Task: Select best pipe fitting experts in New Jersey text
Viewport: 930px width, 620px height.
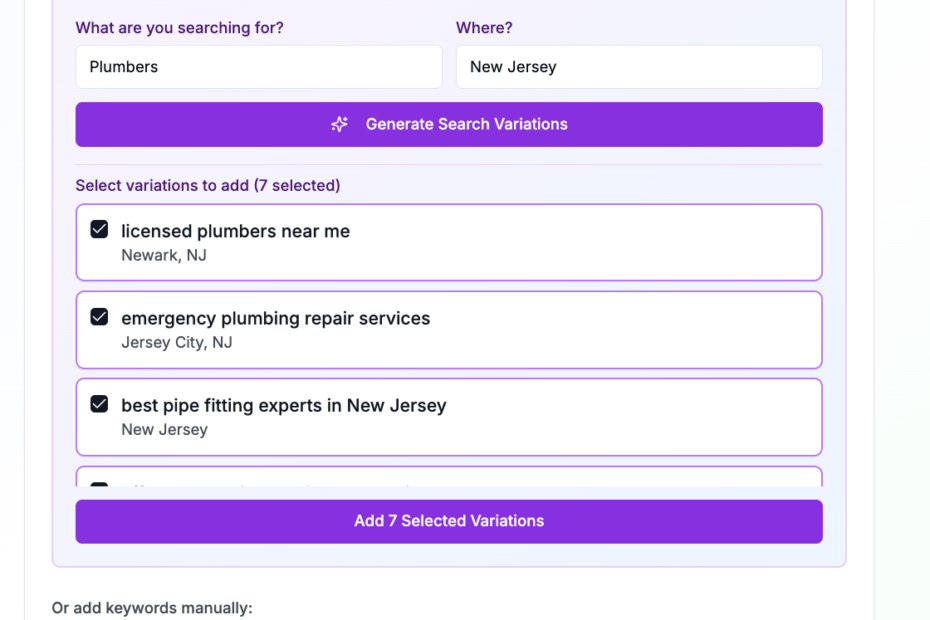Action: (284, 405)
